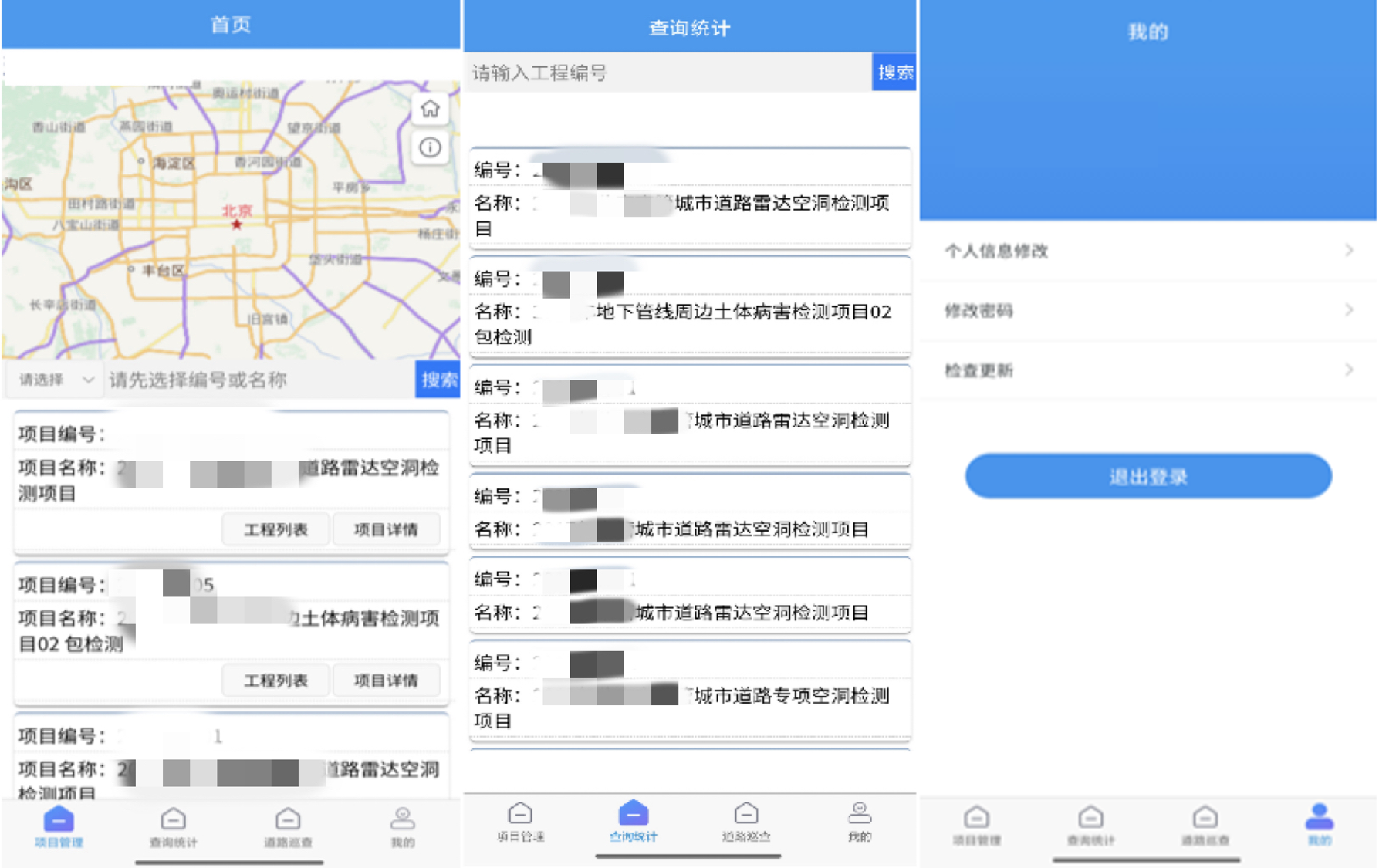The width and height of the screenshot is (1379, 868).
Task: Tap 道路巡查 tab icon on the 查询统计 screen
Action: pyautogui.click(x=745, y=815)
